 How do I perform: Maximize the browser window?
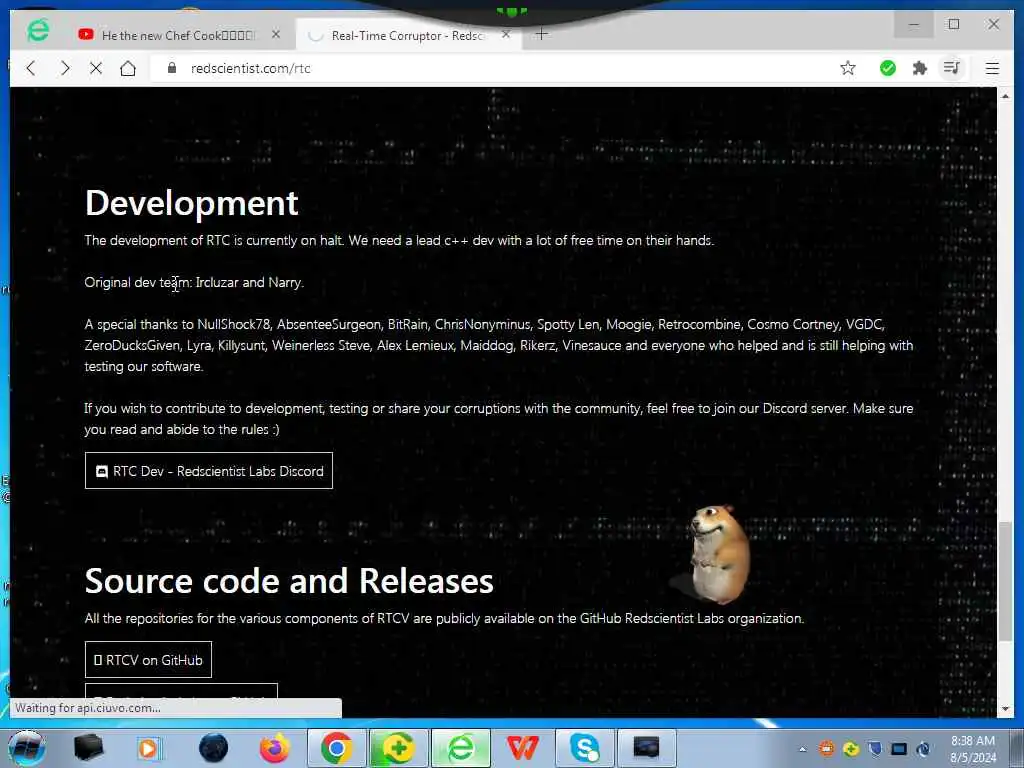pos(953,25)
